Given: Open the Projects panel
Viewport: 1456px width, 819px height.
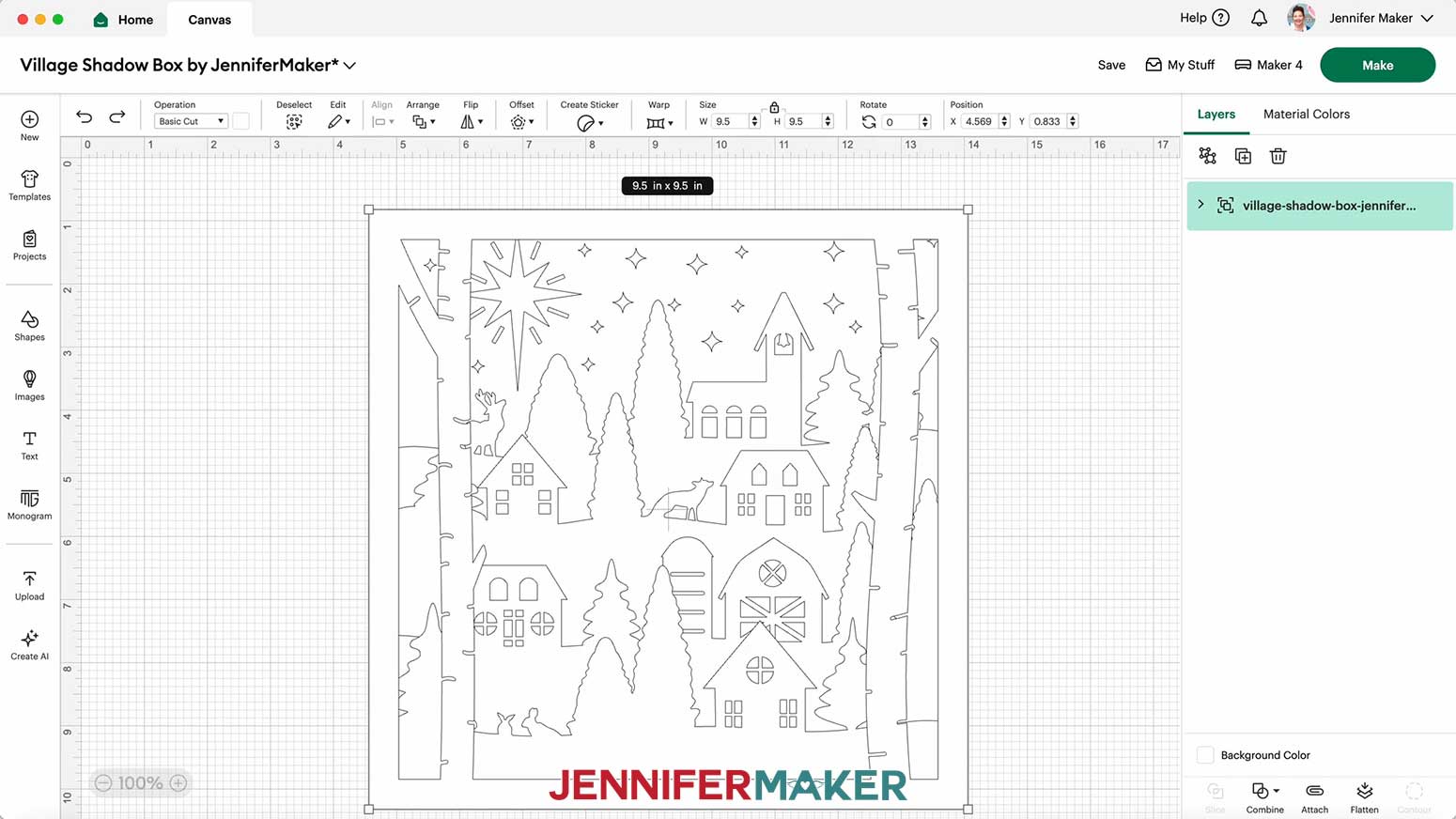Looking at the screenshot, I should 30,245.
